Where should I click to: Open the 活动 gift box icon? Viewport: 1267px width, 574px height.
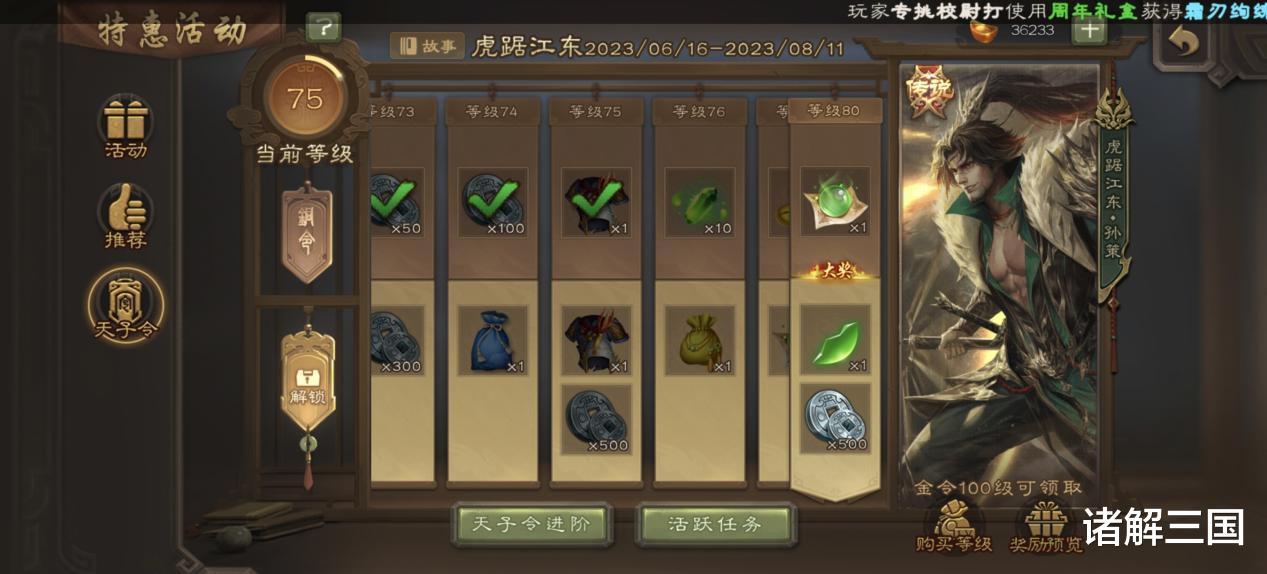(126, 121)
